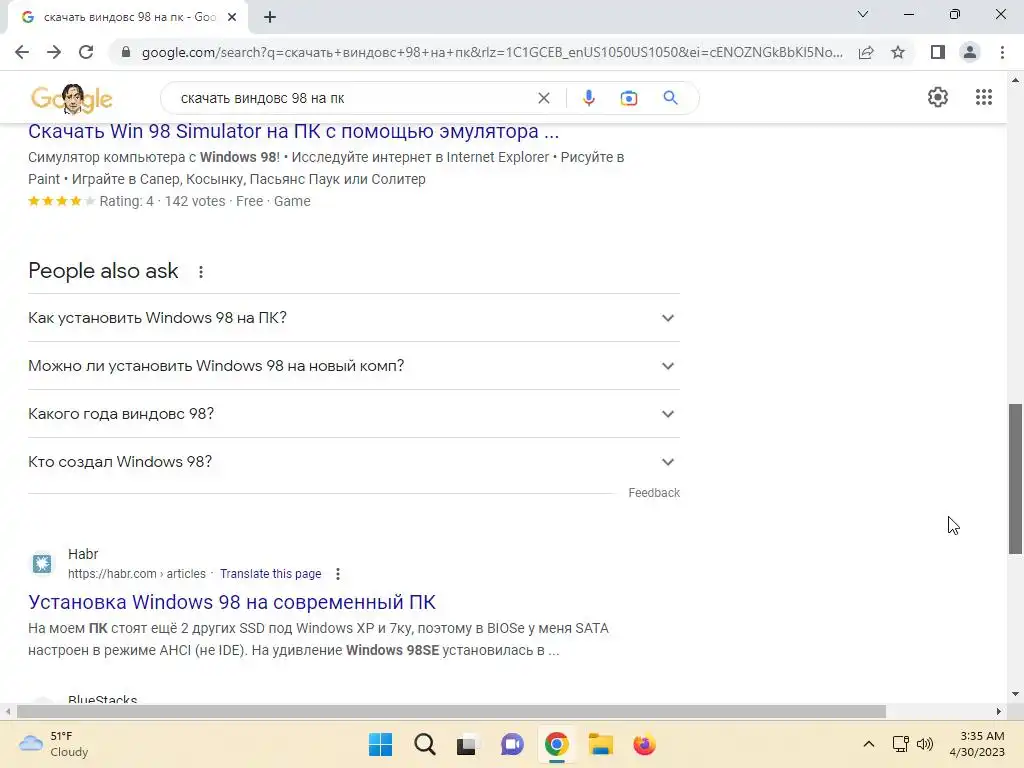Expand "Можно ли установить Windows 98 на новый комп?"
This screenshot has height=768, width=1024.
(354, 366)
